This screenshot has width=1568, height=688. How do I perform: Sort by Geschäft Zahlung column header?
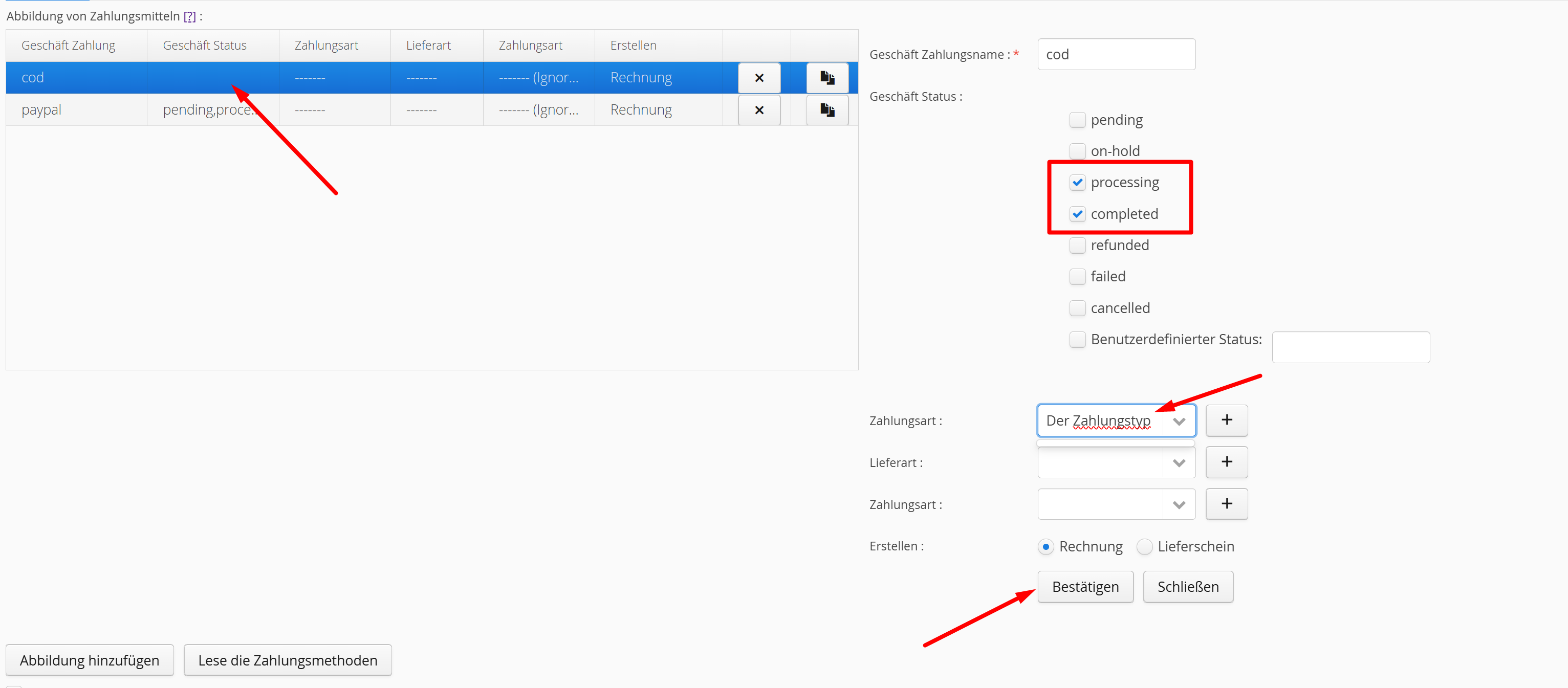[x=68, y=46]
